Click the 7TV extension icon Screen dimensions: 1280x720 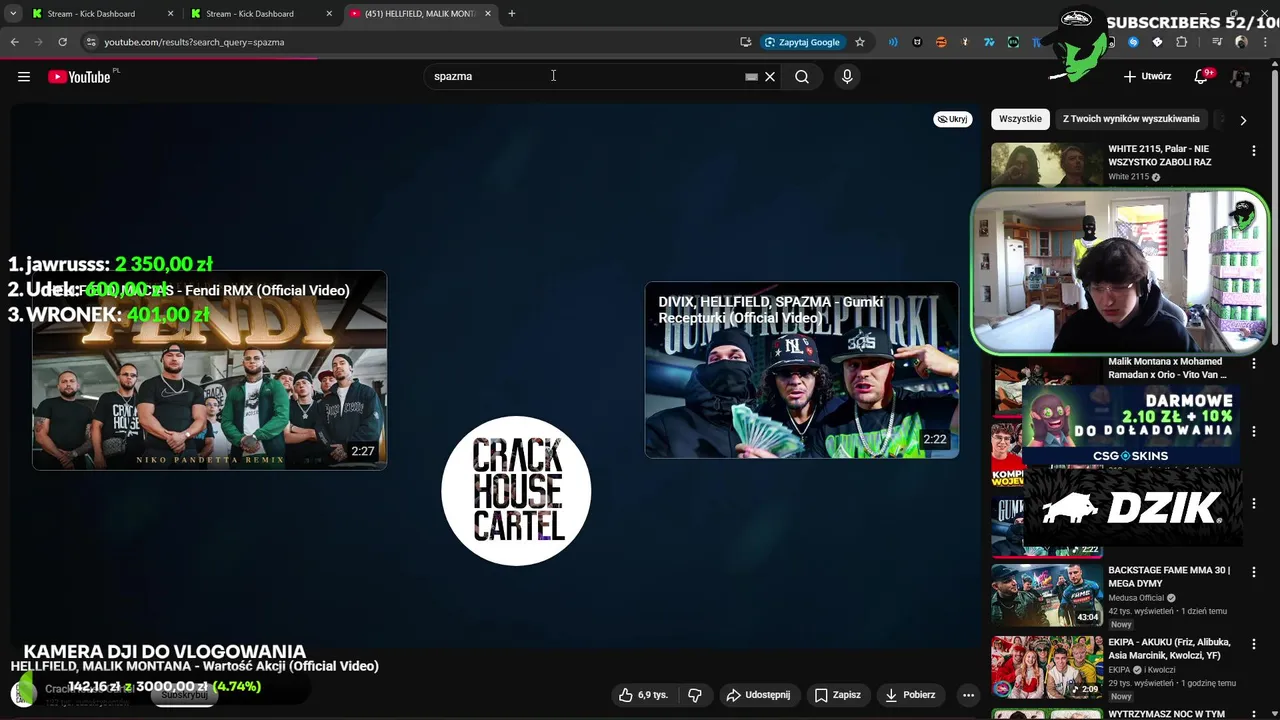[x=989, y=42]
